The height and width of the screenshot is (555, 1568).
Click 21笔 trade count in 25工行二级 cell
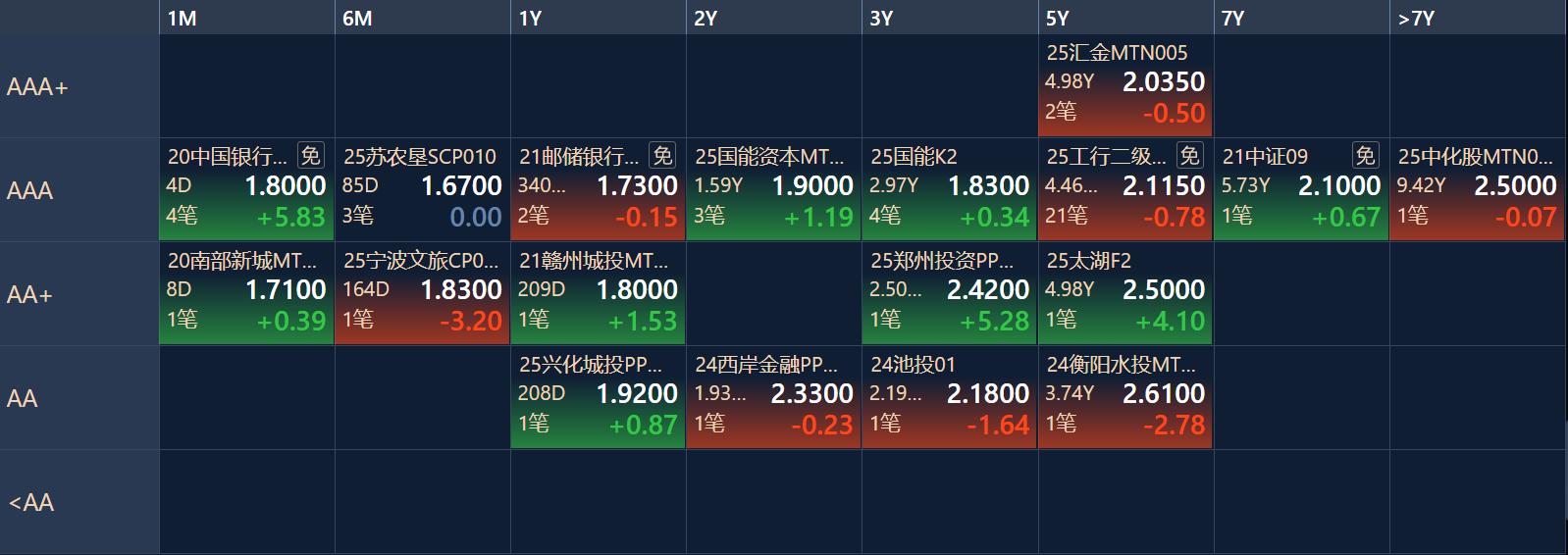[x=1067, y=216]
